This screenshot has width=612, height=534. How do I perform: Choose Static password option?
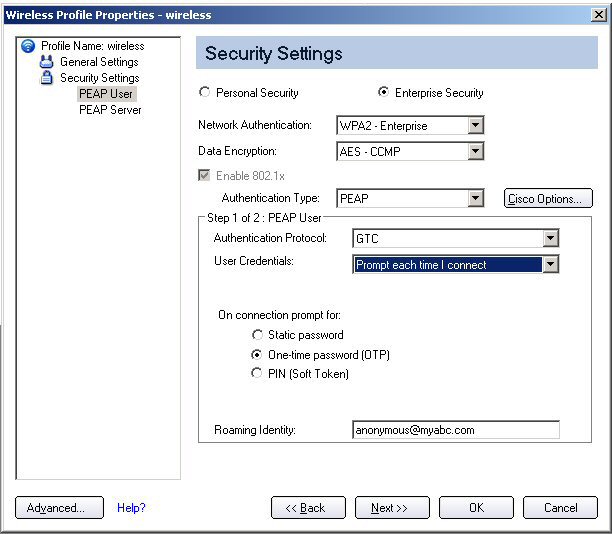(x=257, y=335)
